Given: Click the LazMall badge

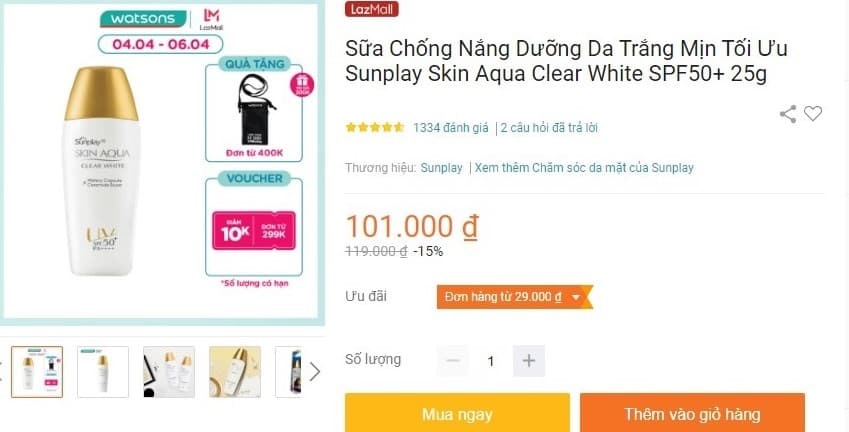Looking at the screenshot, I should click(371, 9).
